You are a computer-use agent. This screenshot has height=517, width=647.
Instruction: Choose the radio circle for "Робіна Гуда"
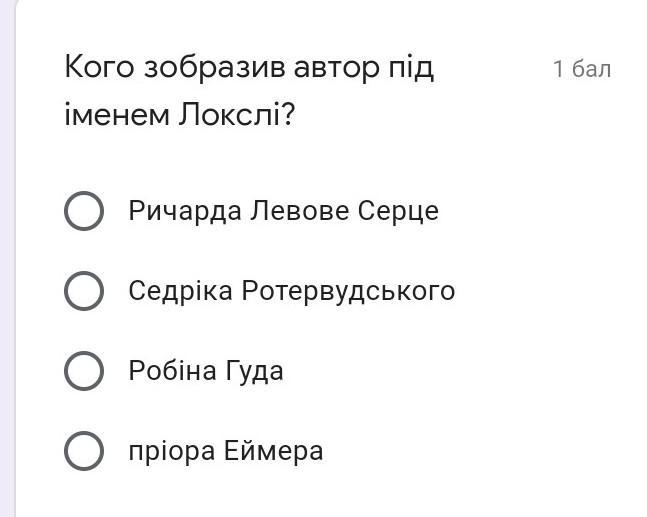click(x=84, y=371)
